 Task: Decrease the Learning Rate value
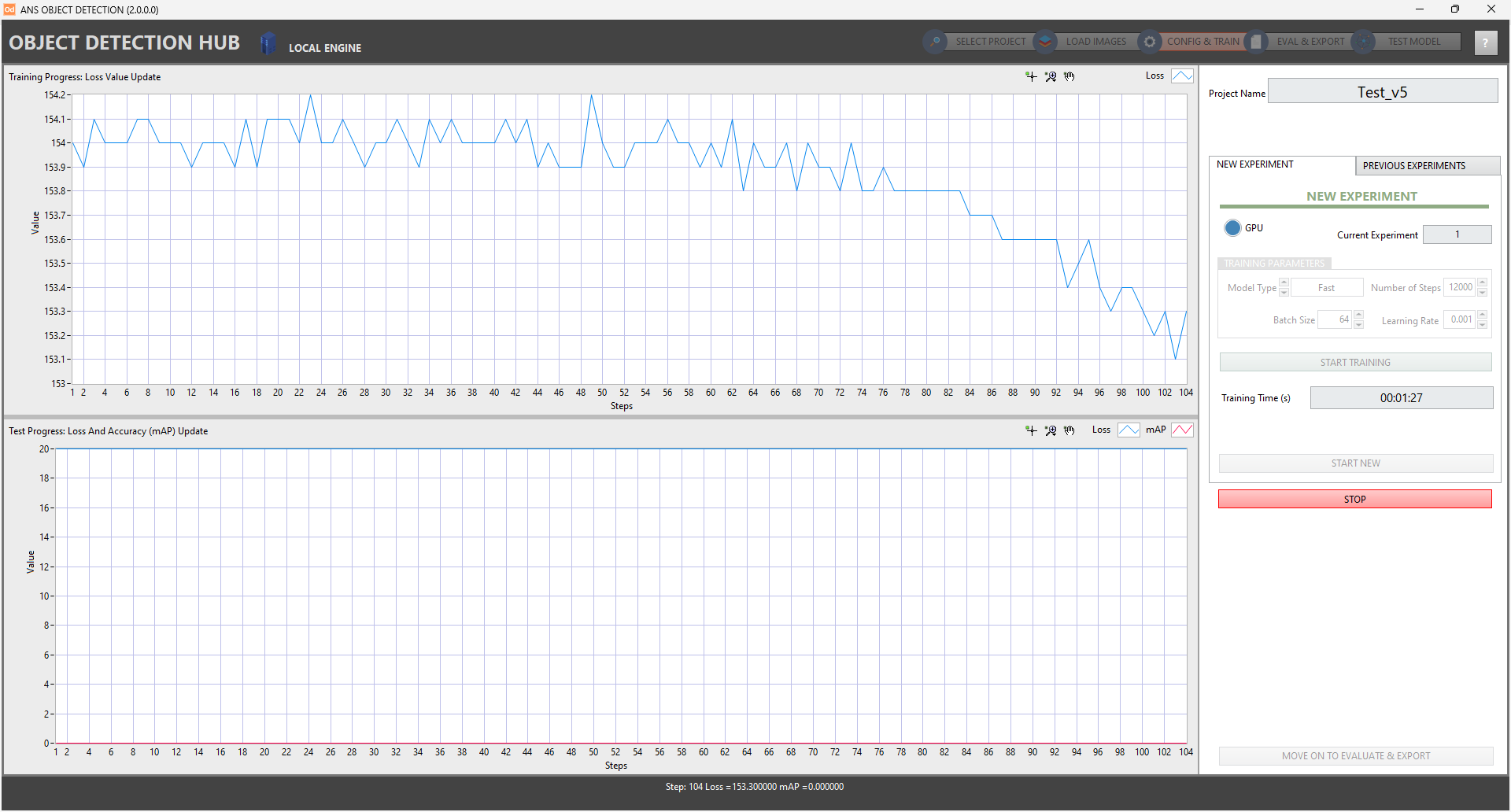pos(1483,324)
